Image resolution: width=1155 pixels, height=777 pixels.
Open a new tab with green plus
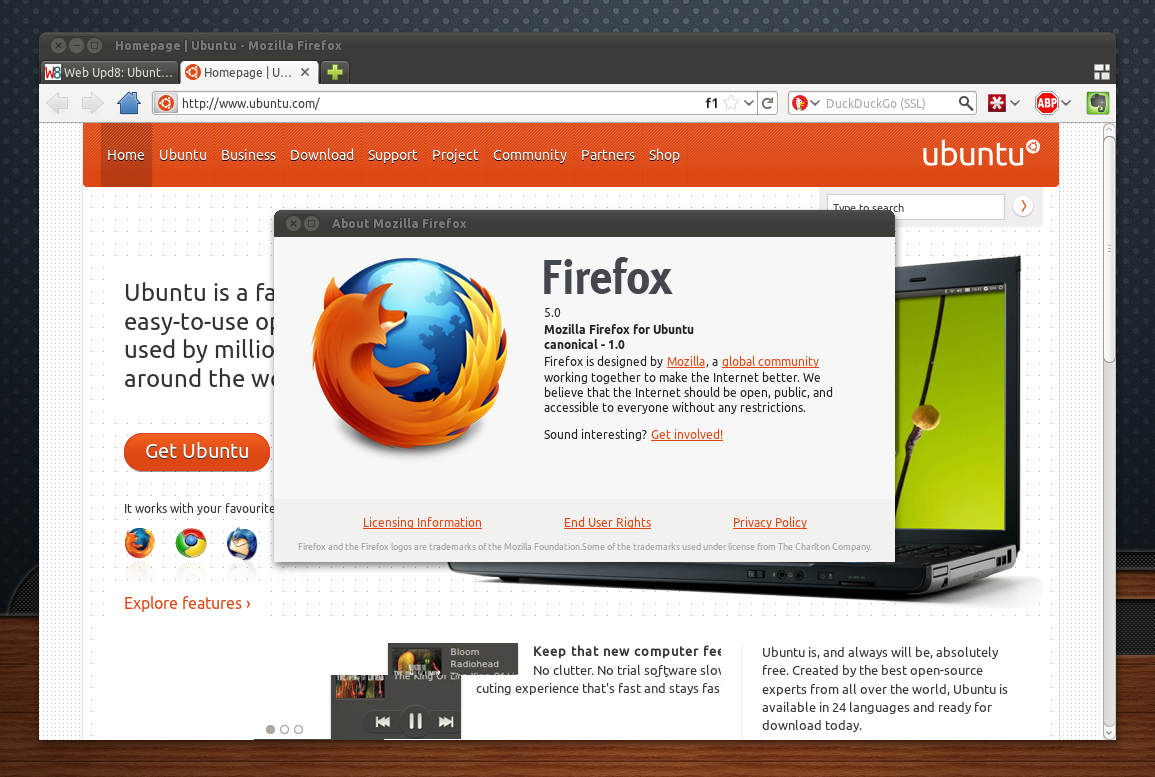335,72
